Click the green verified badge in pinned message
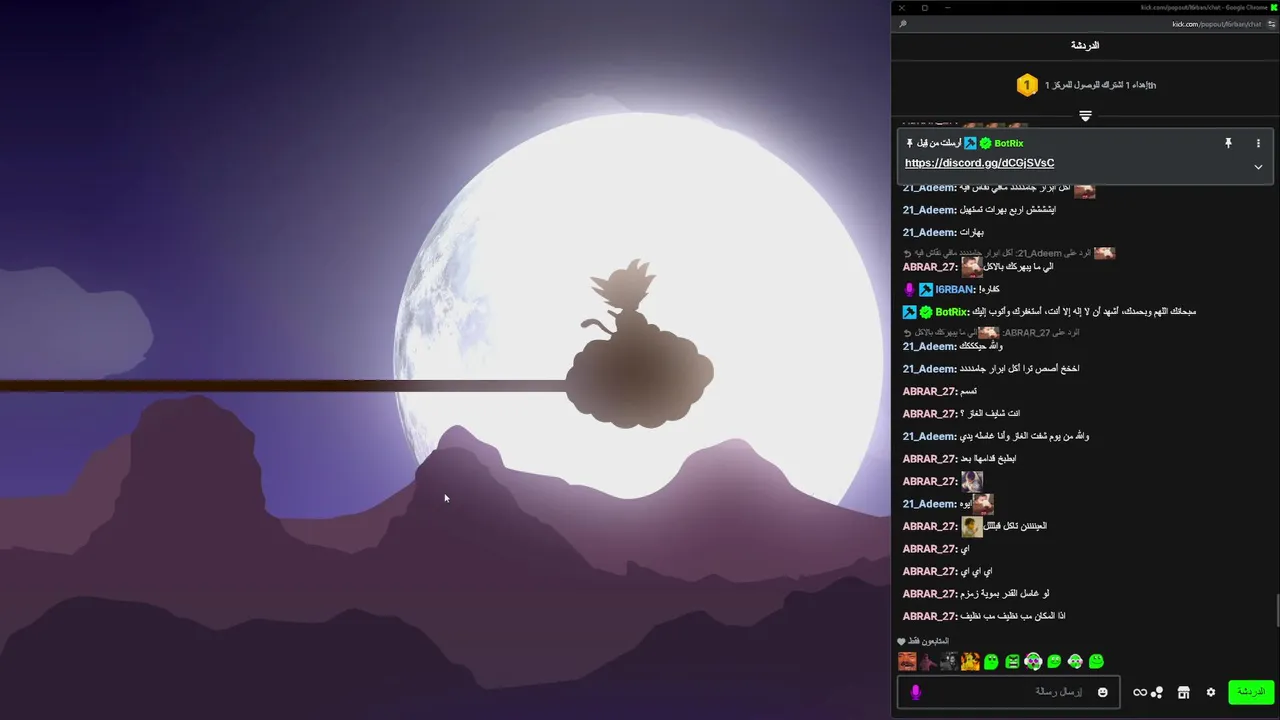The height and width of the screenshot is (720, 1280). point(985,143)
